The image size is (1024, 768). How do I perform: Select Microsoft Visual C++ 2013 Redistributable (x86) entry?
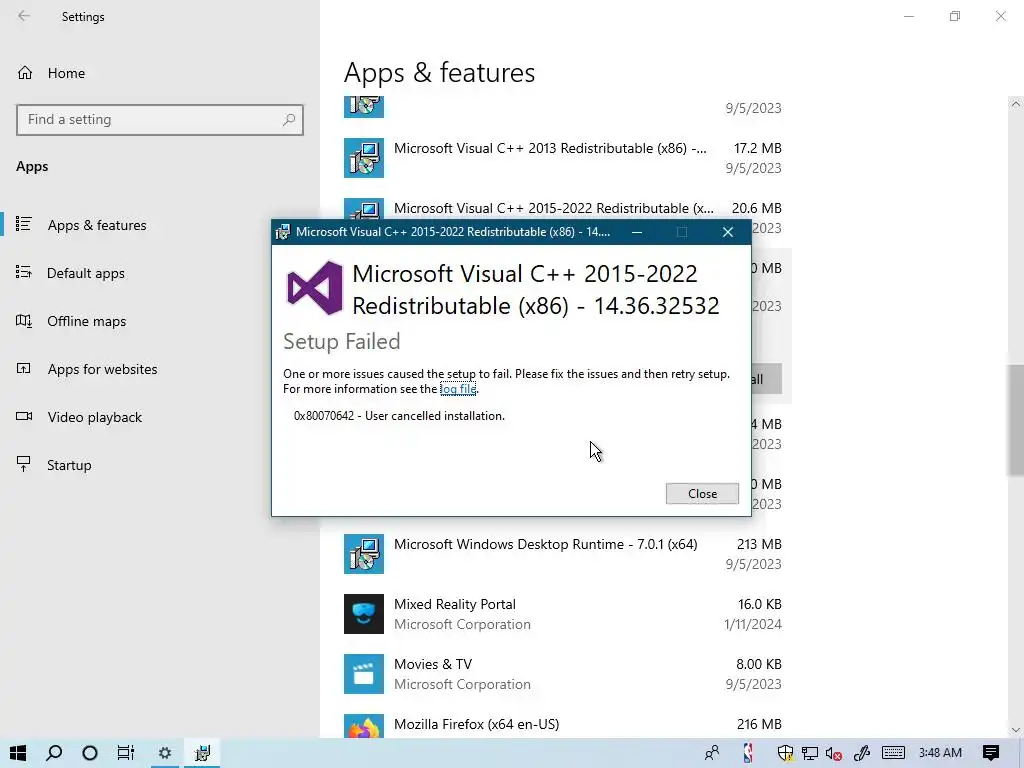tap(563, 158)
